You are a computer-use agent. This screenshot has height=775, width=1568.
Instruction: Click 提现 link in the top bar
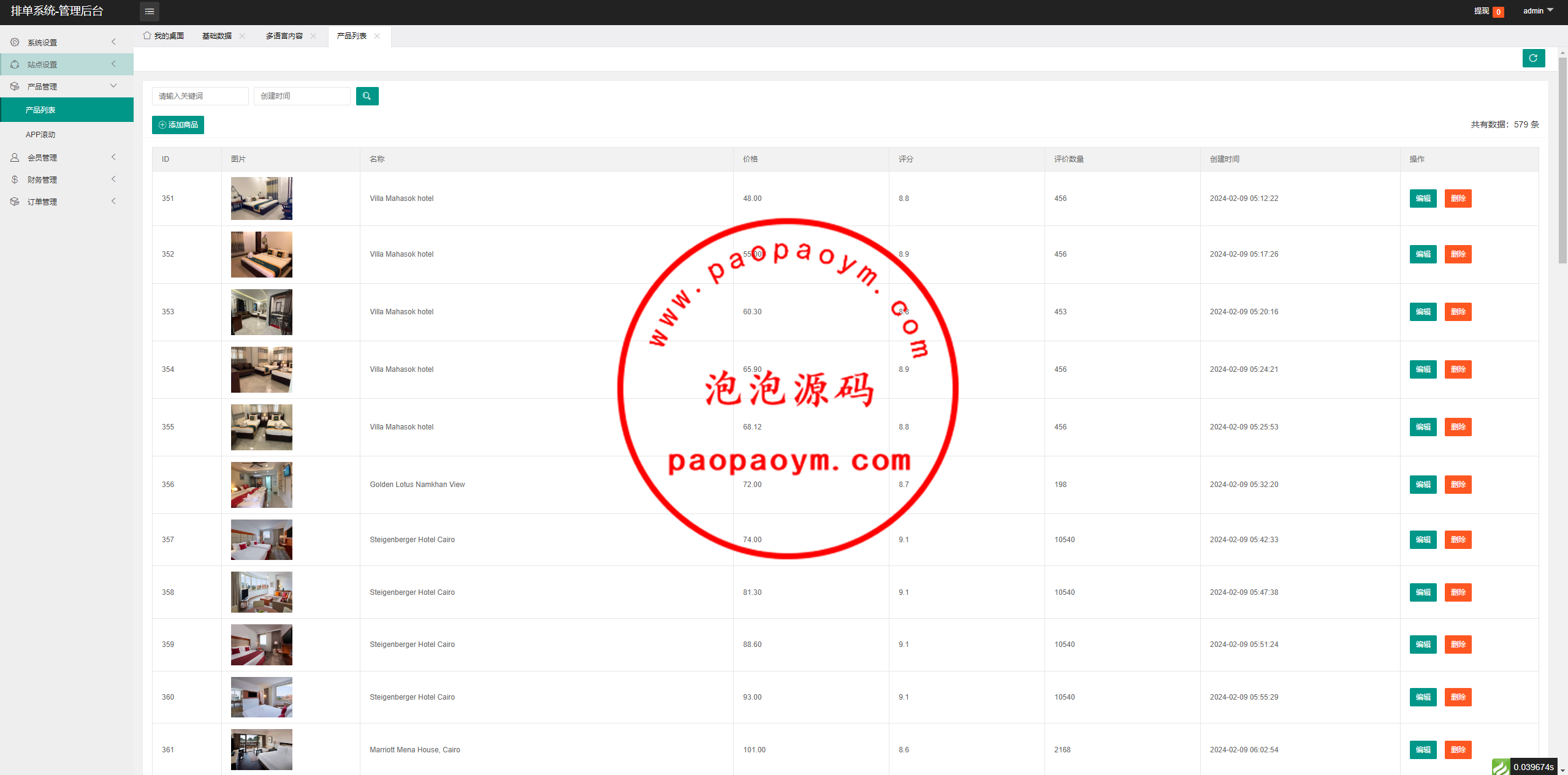pos(1481,11)
